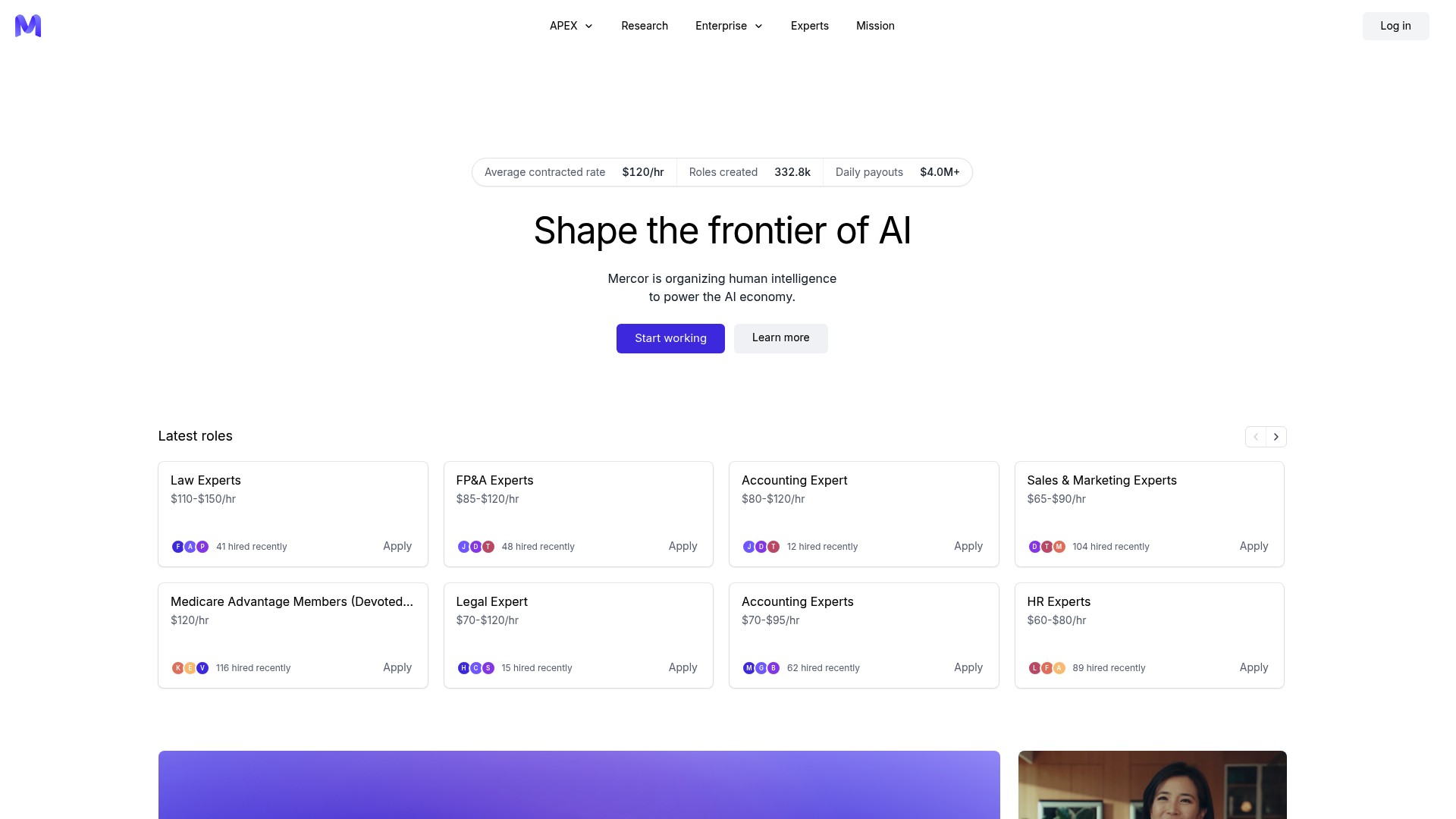Expand the Enterprise dropdown menu
Screen dimensions: 1456x819
[x=729, y=26]
